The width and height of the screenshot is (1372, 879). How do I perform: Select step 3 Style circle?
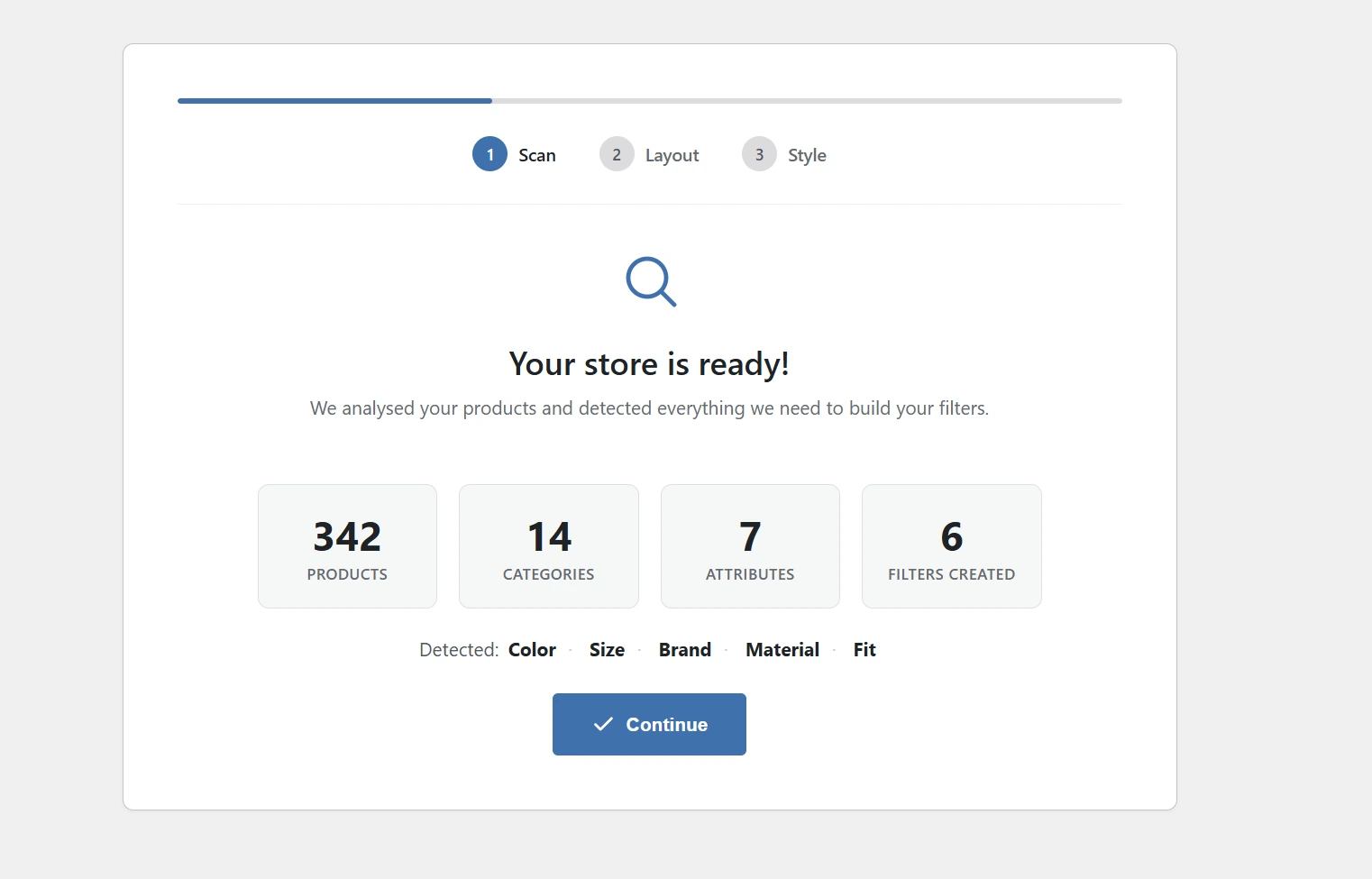(759, 154)
